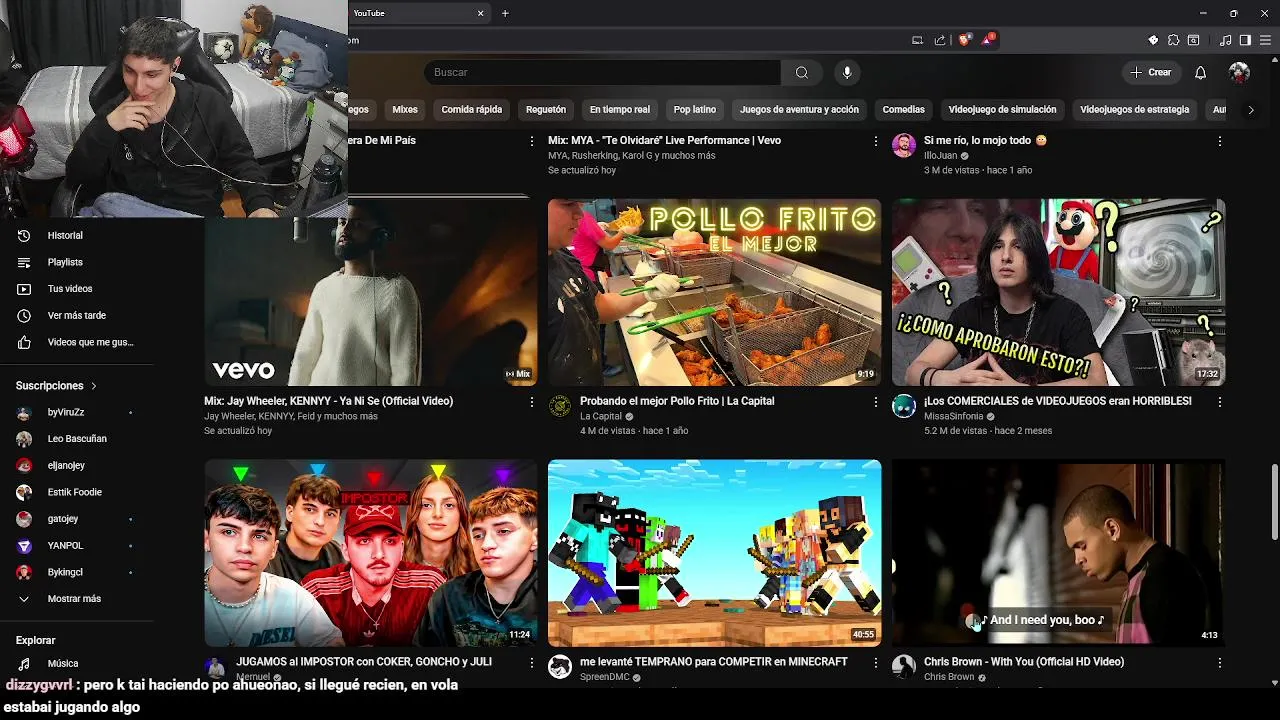The image size is (1280, 720).
Task: Select Videojuegos de estrategia chip
Action: point(1135,110)
